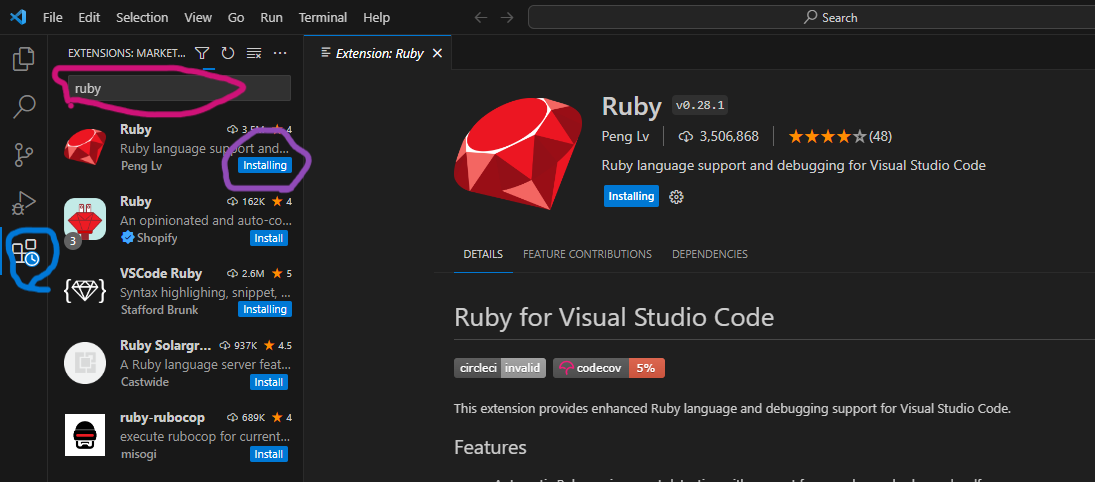Screen dimensions: 1095x482
Task: Open the View menu
Action: point(198,17)
